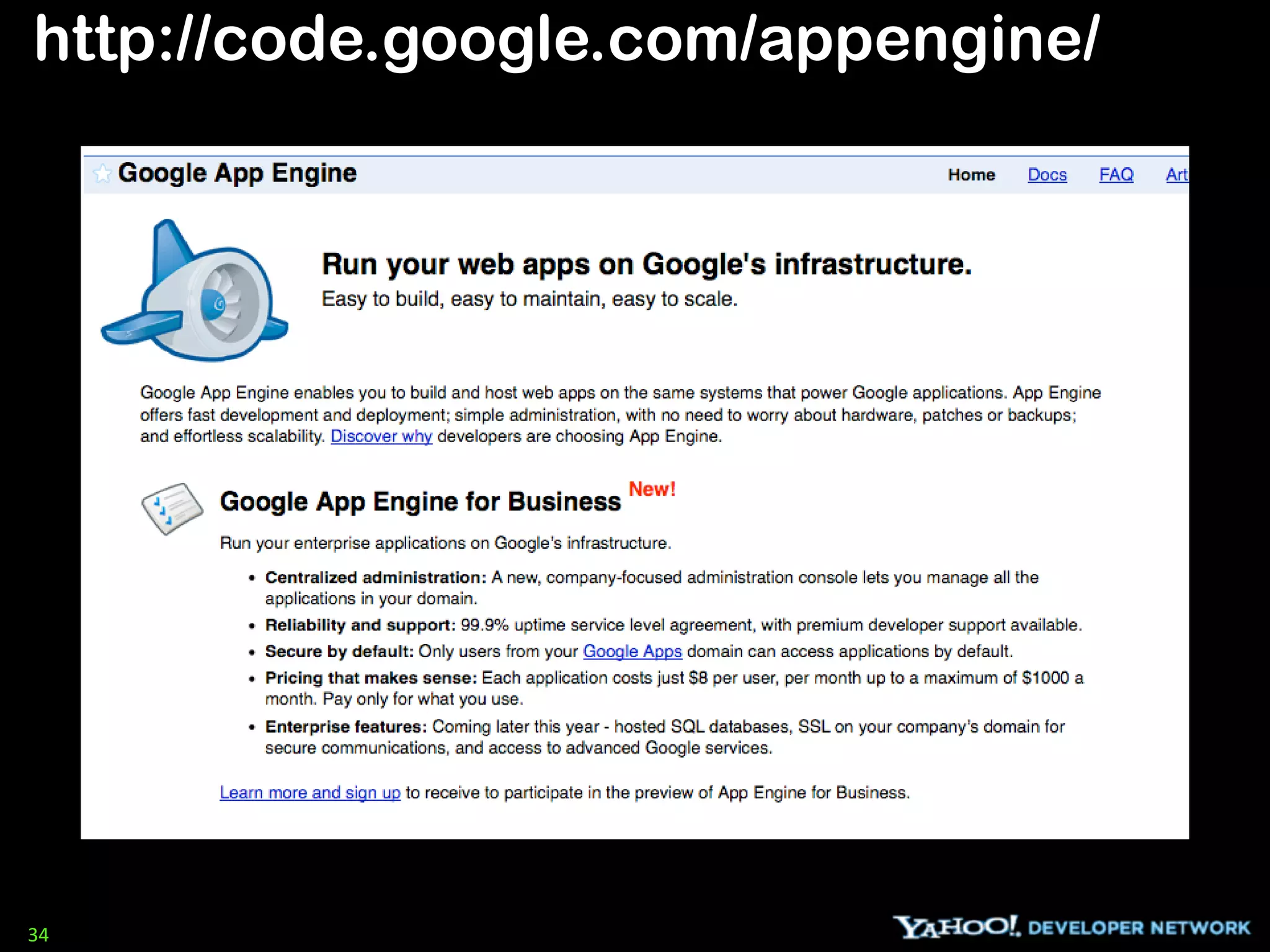1270x952 pixels.
Task: Click Easy to build, easy to maintain tagline
Action: coord(530,299)
